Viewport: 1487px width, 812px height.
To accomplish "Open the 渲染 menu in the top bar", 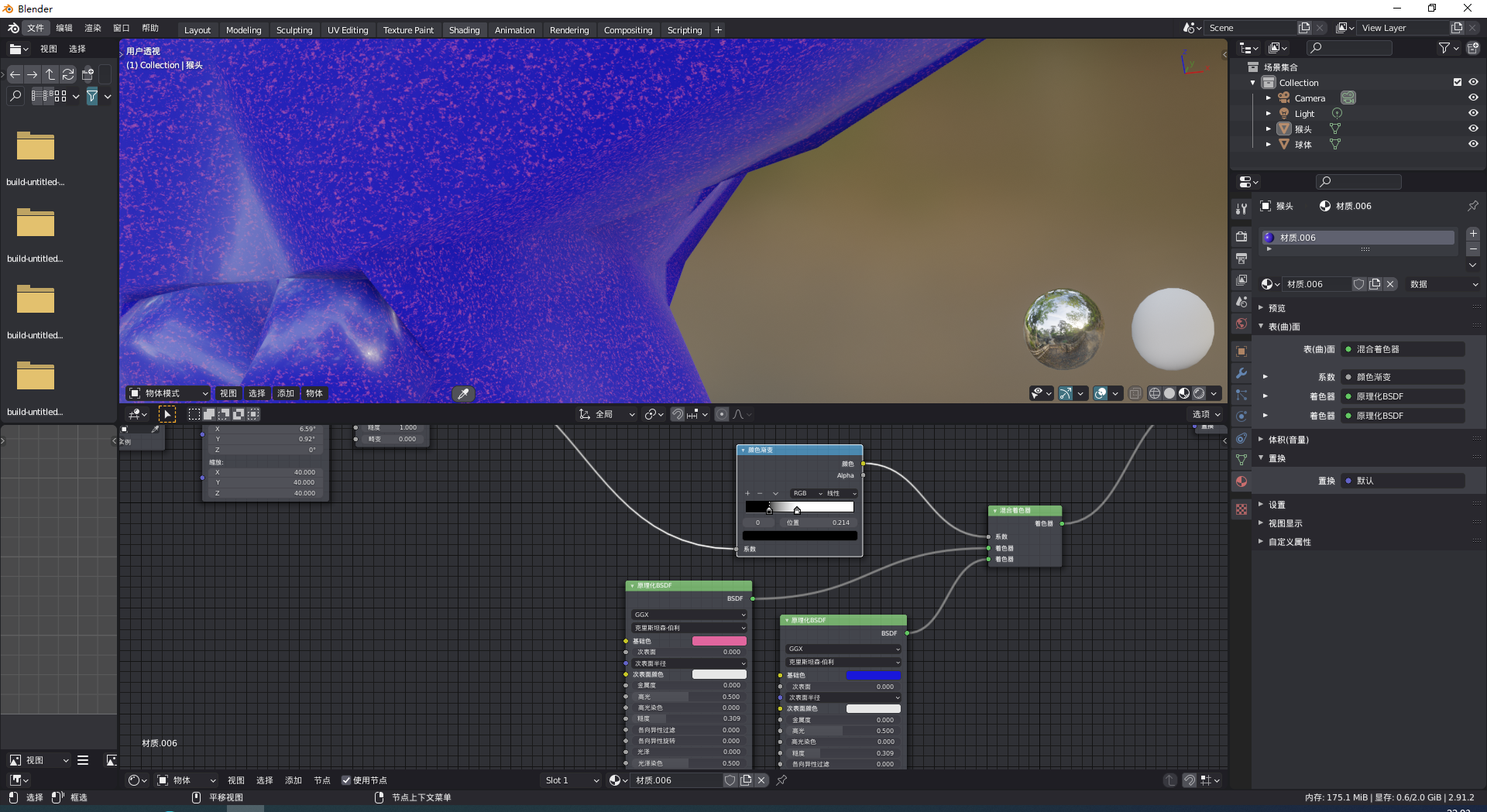I will tap(92, 27).
